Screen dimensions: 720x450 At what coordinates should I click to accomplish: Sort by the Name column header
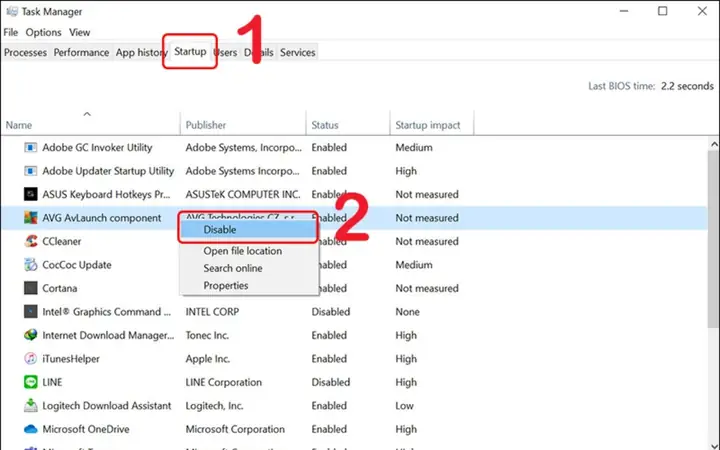point(90,124)
